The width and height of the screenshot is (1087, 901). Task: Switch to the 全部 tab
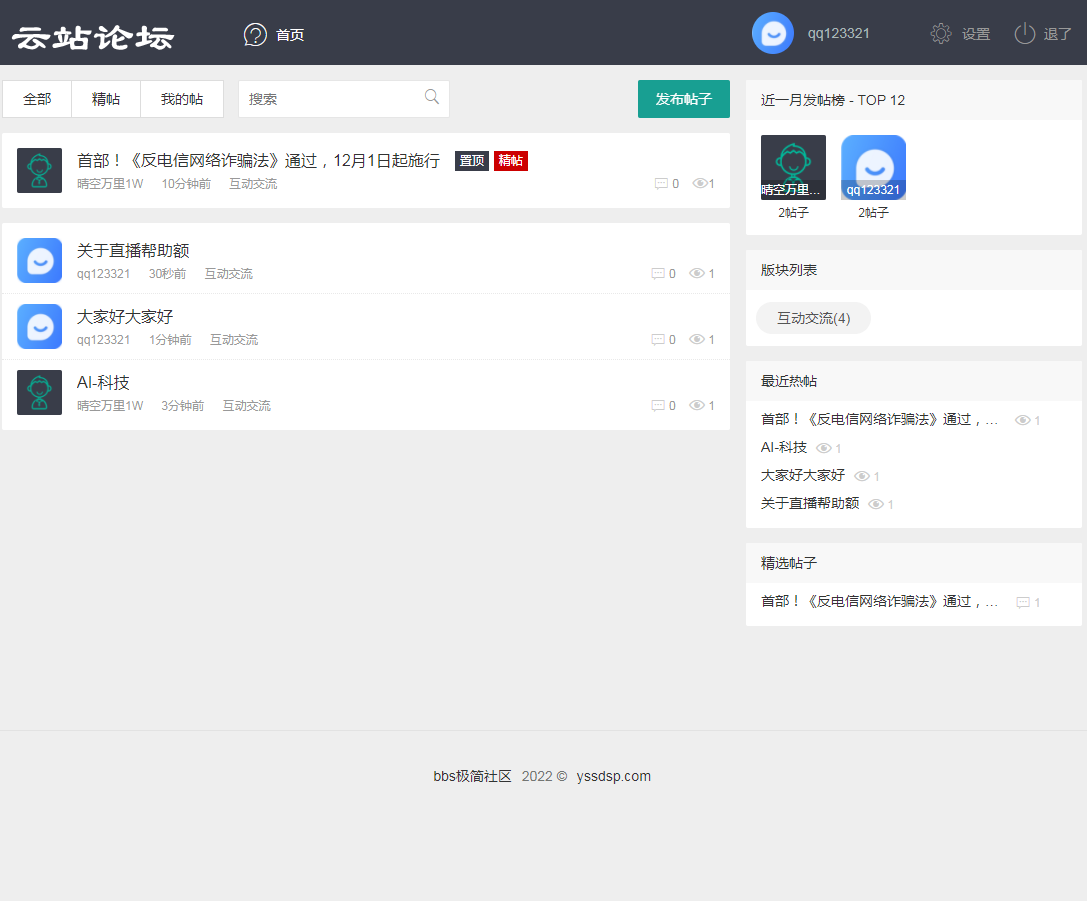[37, 99]
